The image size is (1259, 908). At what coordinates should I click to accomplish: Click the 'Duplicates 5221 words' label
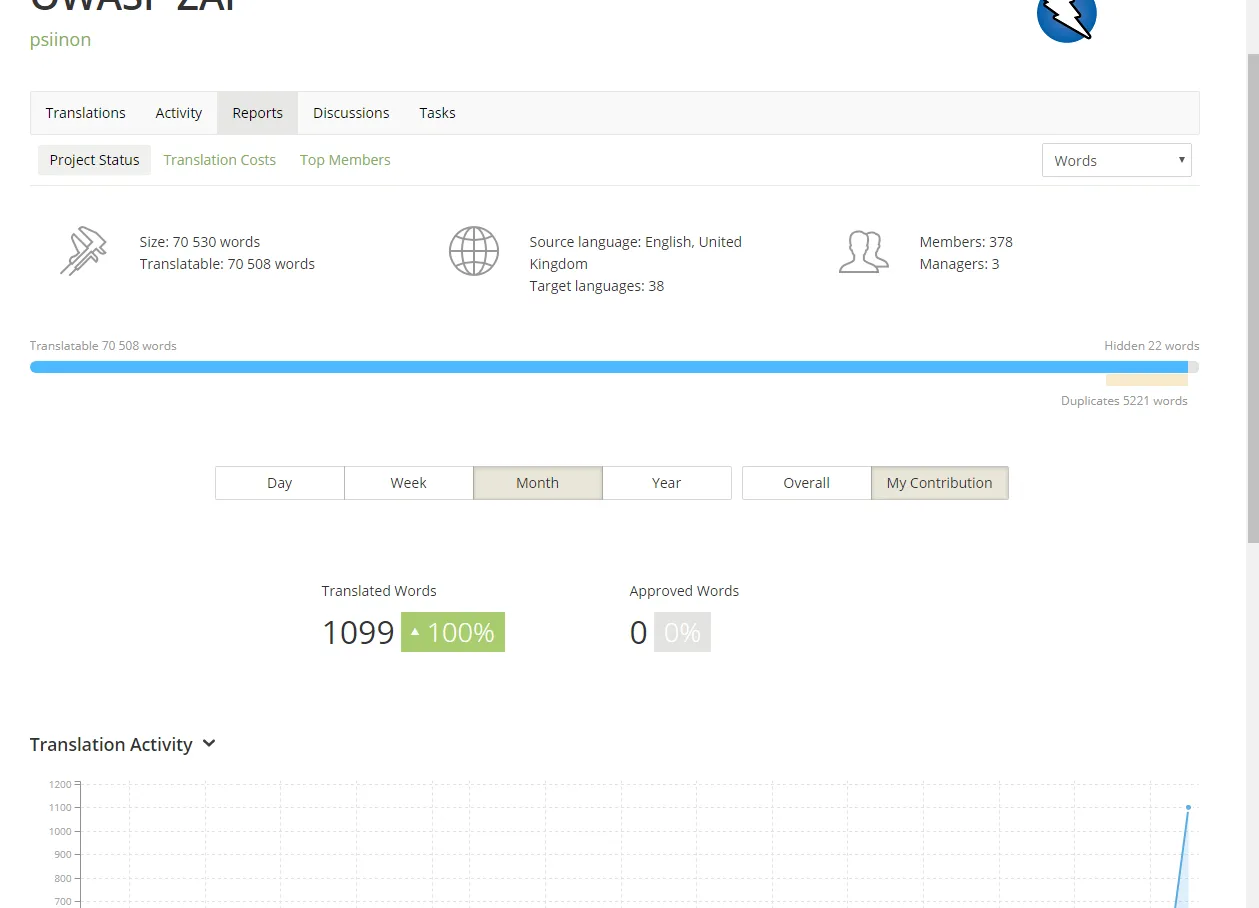pos(1124,401)
